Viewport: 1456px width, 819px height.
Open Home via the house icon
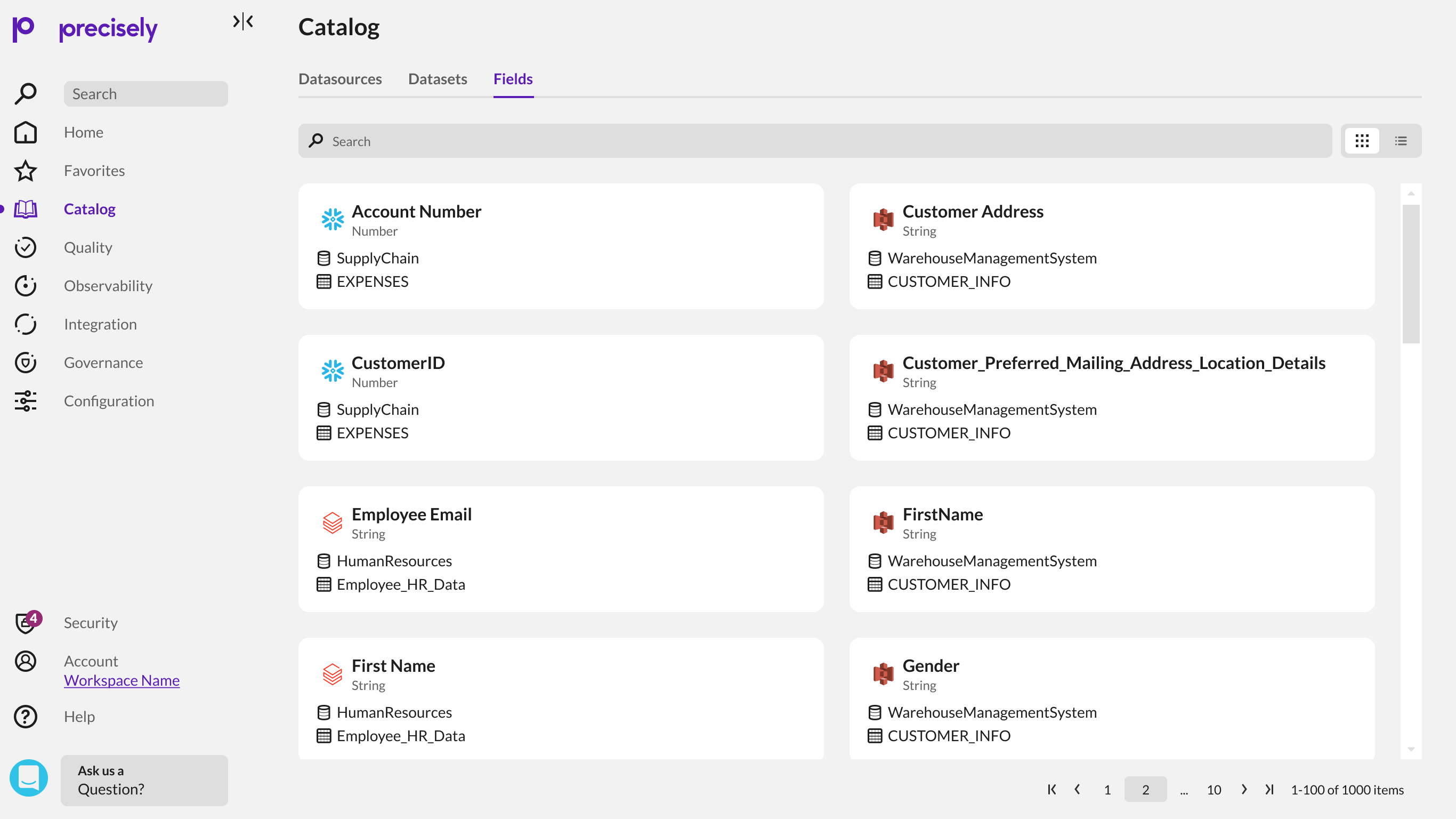(x=26, y=132)
